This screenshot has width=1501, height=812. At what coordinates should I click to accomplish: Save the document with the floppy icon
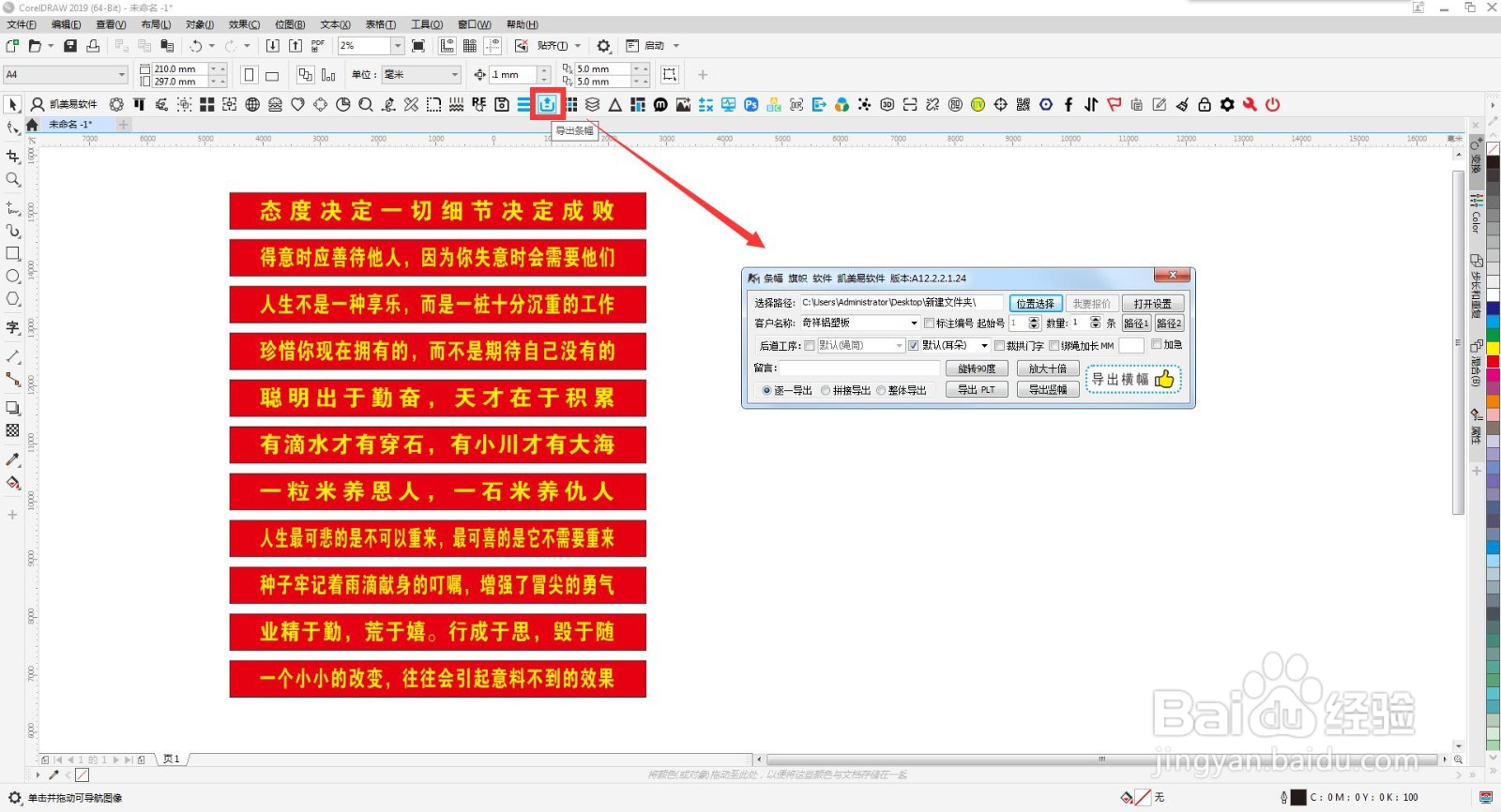point(70,46)
